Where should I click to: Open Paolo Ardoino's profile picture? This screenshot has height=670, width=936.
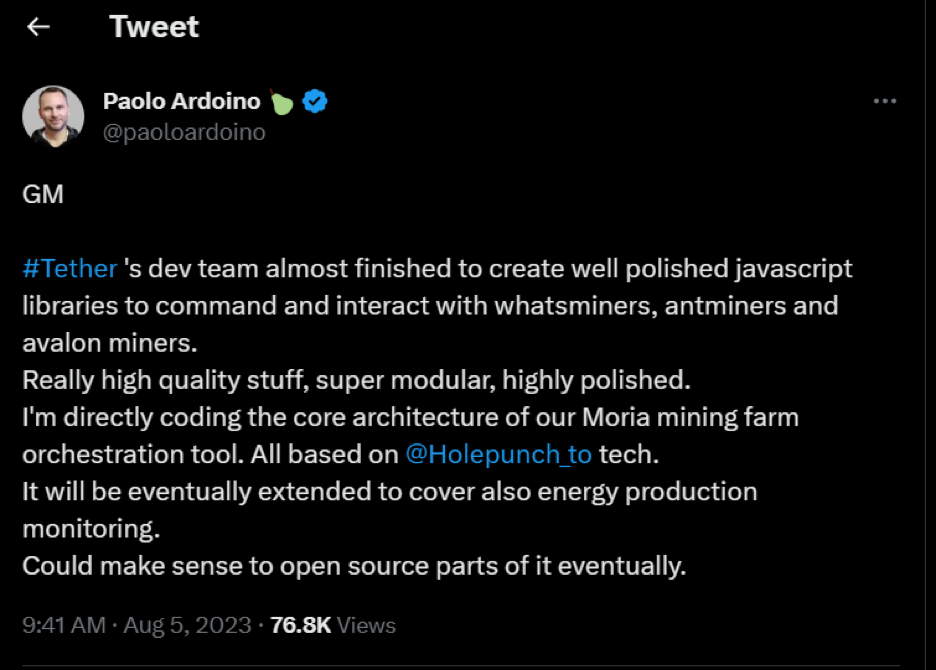point(53,116)
